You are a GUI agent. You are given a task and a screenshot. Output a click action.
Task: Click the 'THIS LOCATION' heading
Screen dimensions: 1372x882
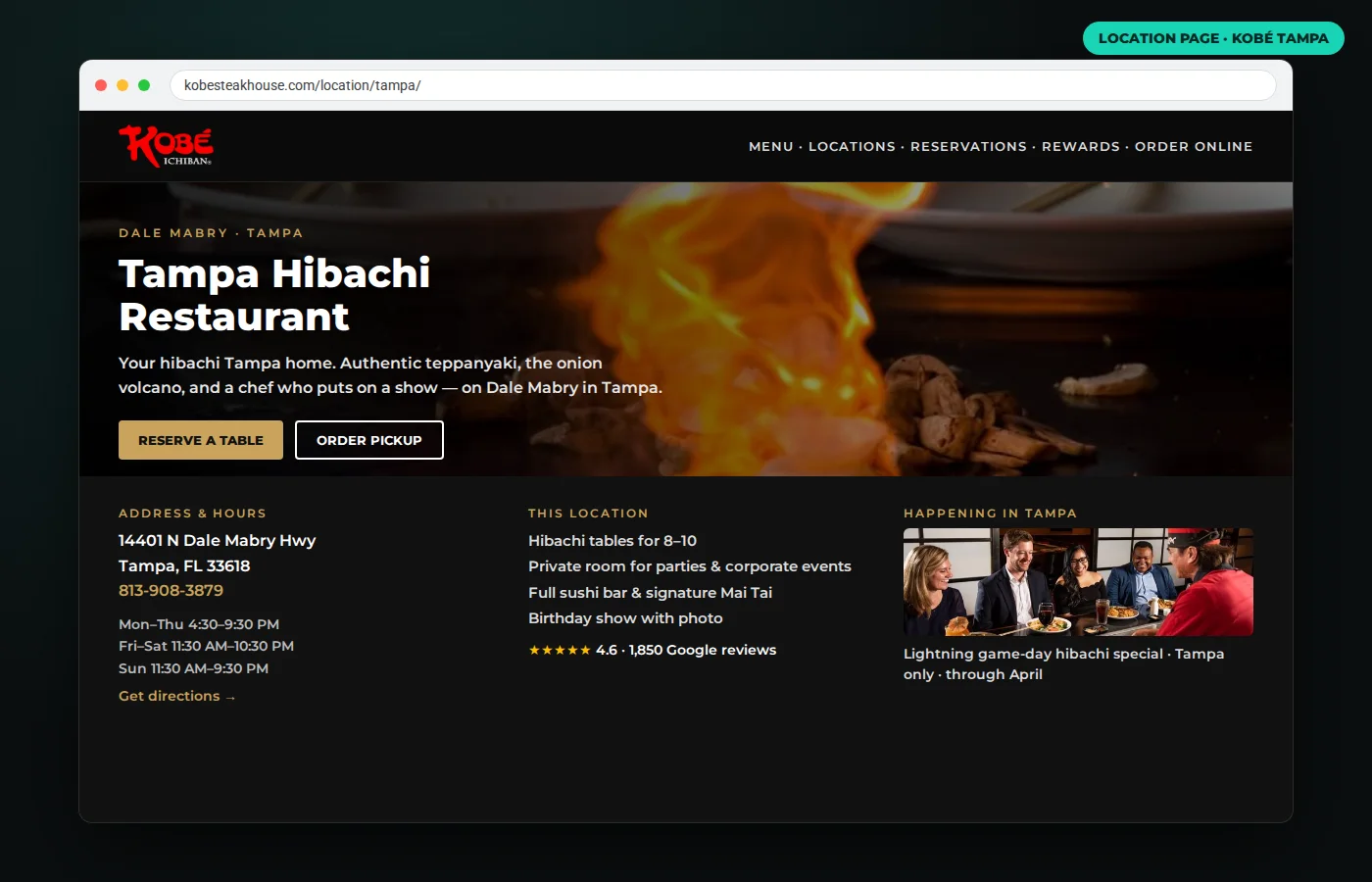(588, 514)
